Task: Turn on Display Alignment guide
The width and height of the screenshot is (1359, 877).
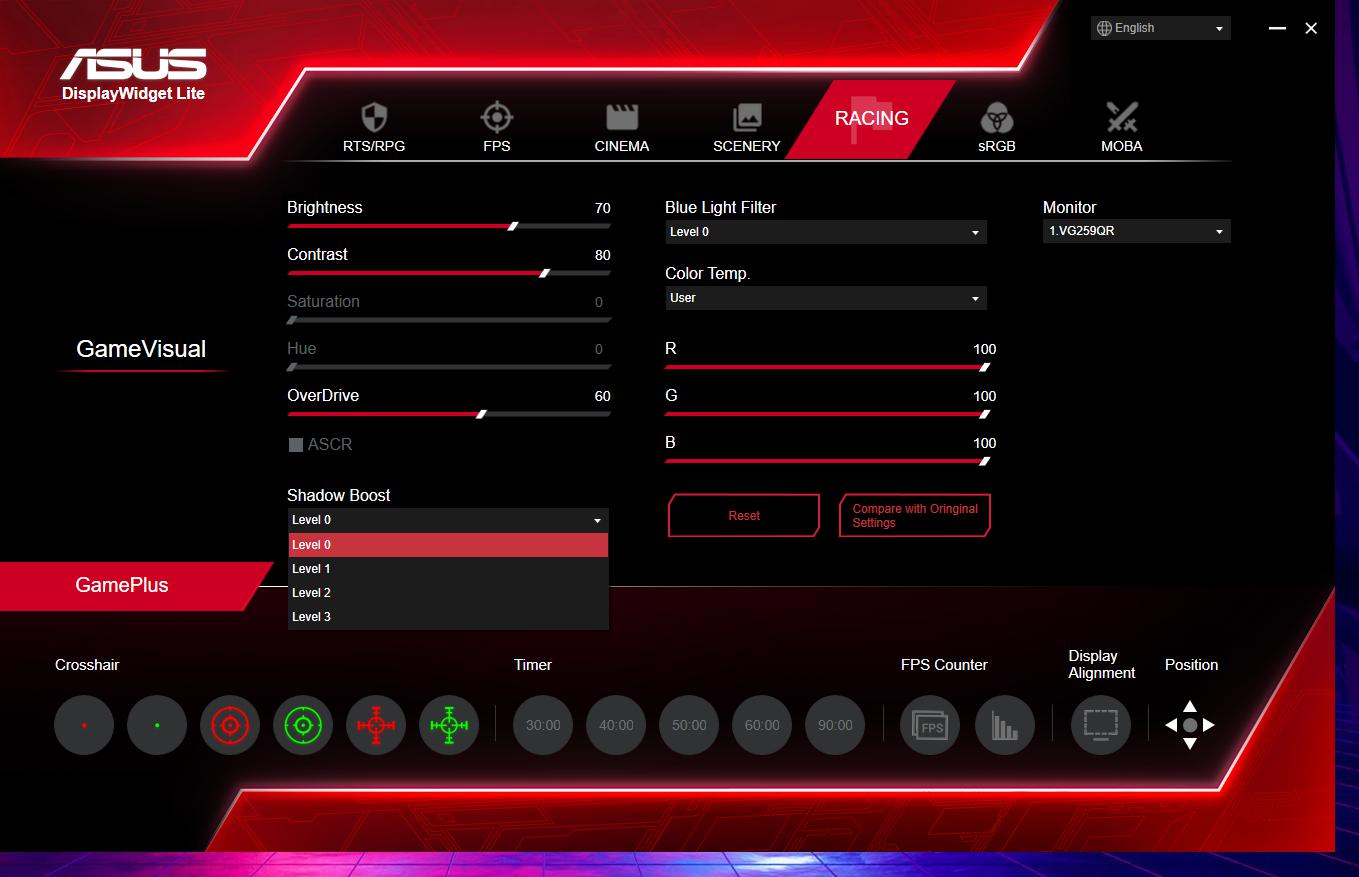Action: pos(1100,725)
